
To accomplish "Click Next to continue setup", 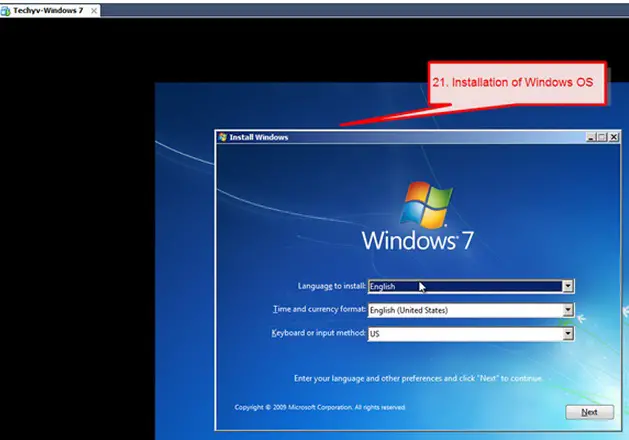I will (x=589, y=412).
